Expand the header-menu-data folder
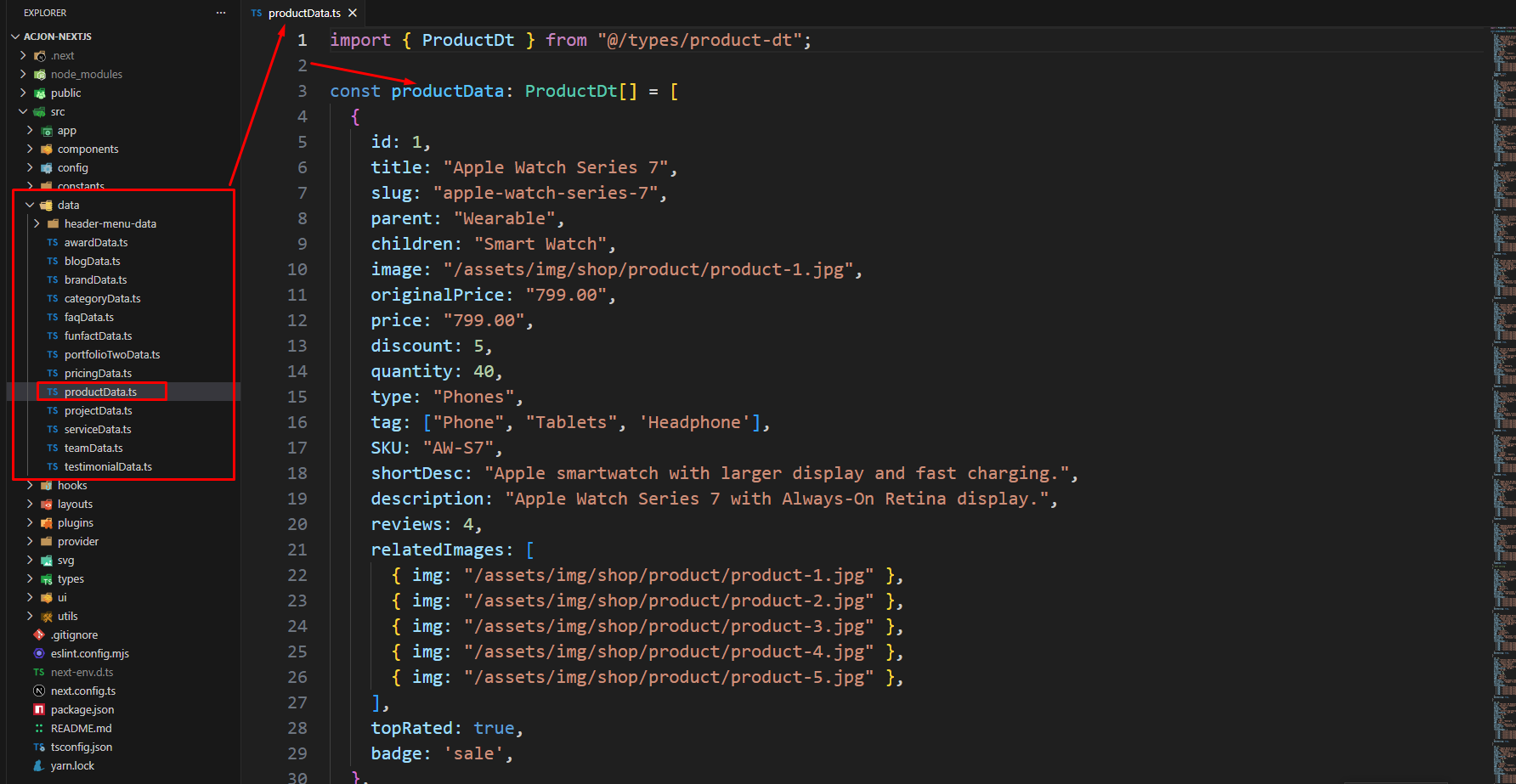This screenshot has height=784, width=1516. [37, 223]
